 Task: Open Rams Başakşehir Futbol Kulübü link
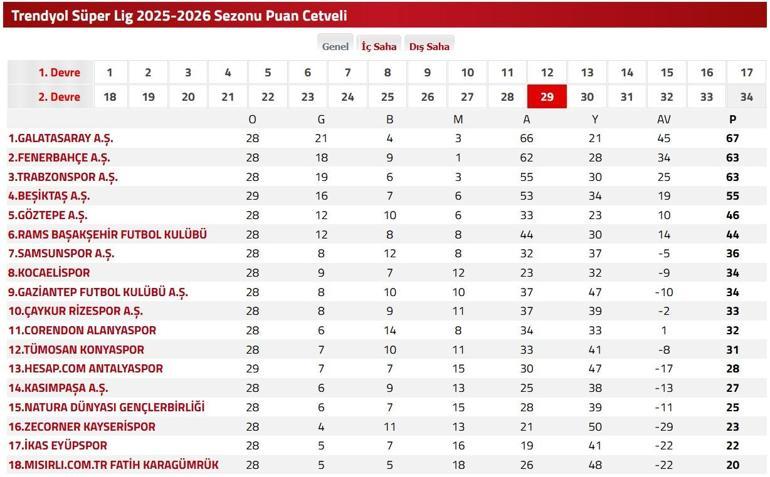[107, 234]
